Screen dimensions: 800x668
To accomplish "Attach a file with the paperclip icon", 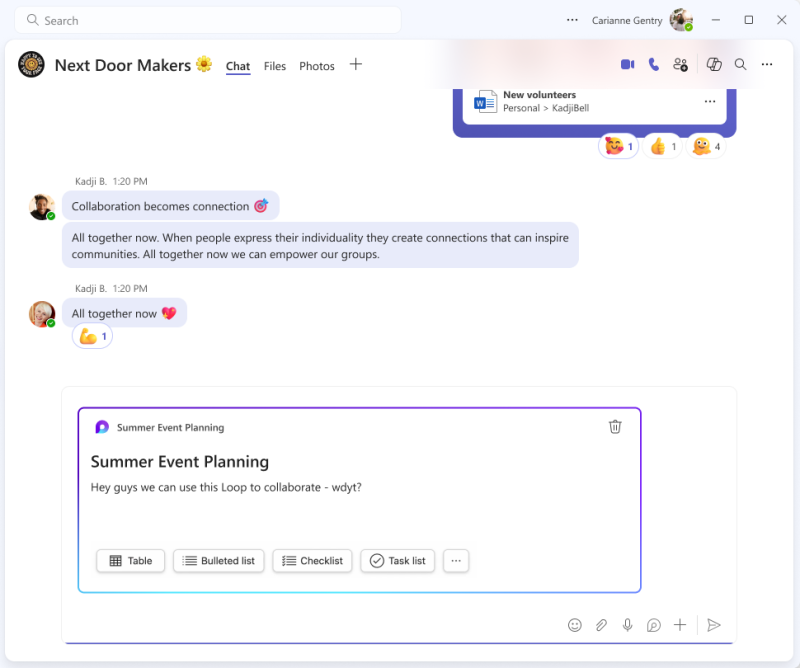I will [x=601, y=625].
